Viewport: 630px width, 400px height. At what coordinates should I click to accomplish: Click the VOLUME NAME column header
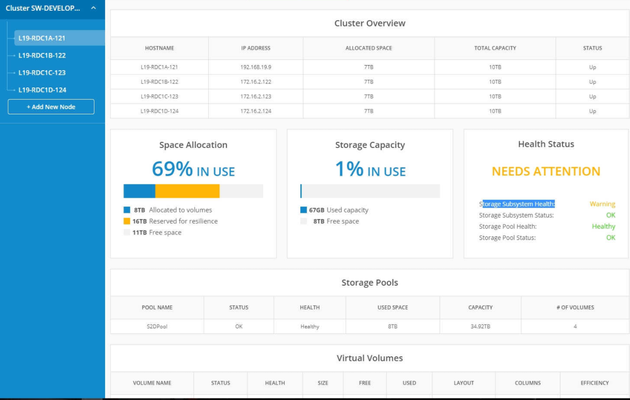click(152, 383)
